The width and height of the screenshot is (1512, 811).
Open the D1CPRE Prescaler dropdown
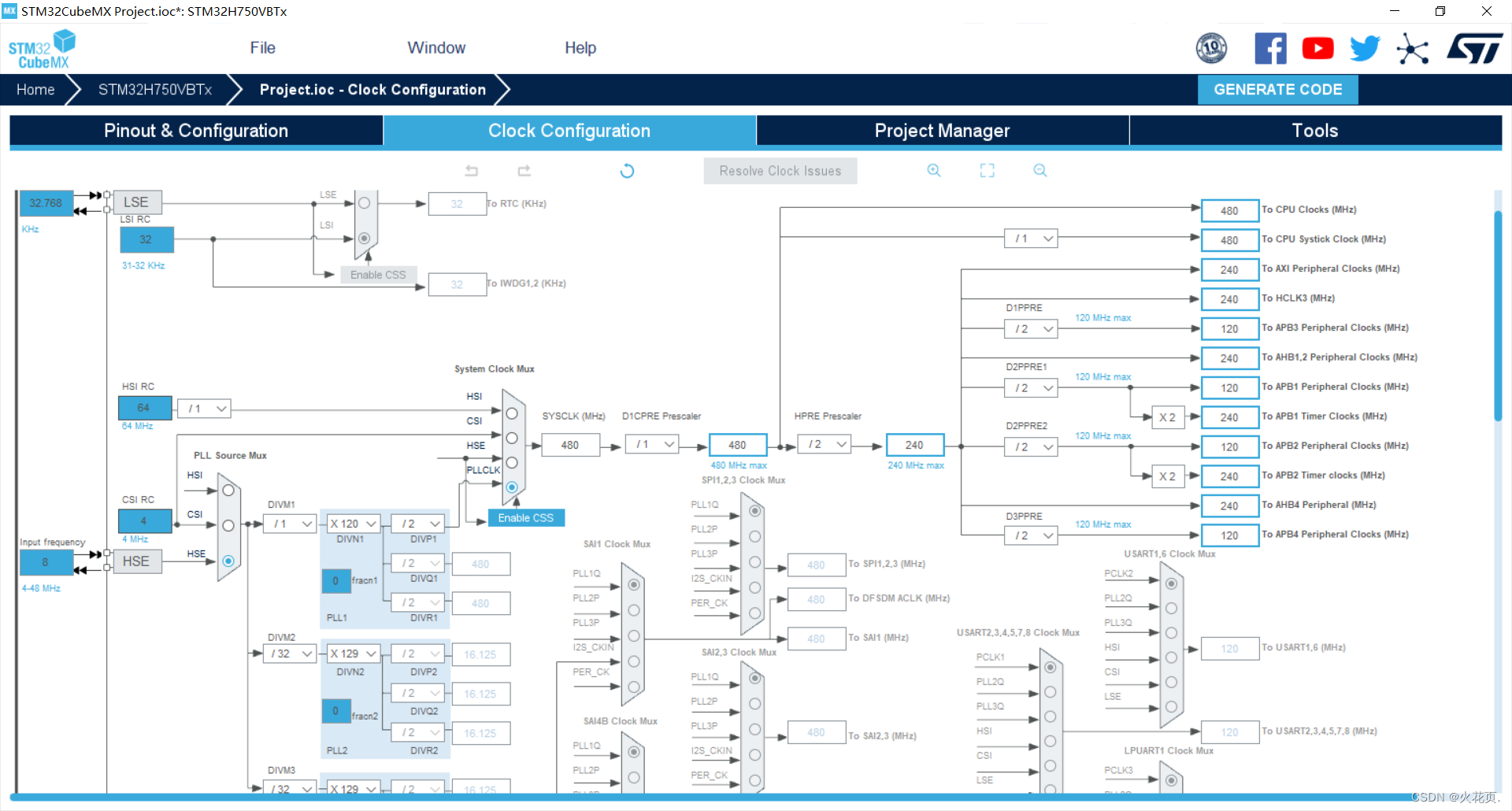point(652,445)
